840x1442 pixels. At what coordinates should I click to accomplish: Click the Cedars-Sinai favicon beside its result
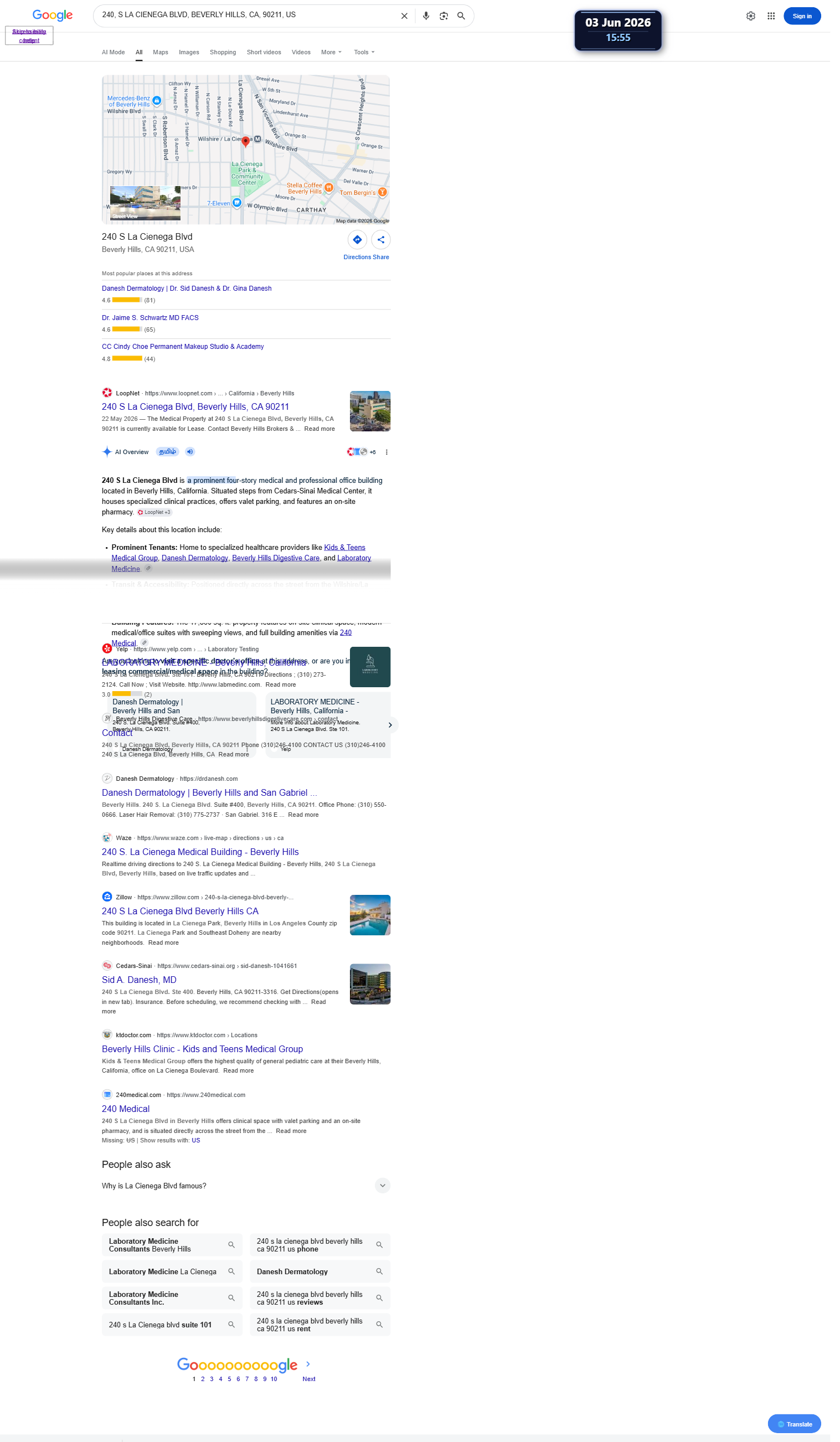[x=107, y=966]
